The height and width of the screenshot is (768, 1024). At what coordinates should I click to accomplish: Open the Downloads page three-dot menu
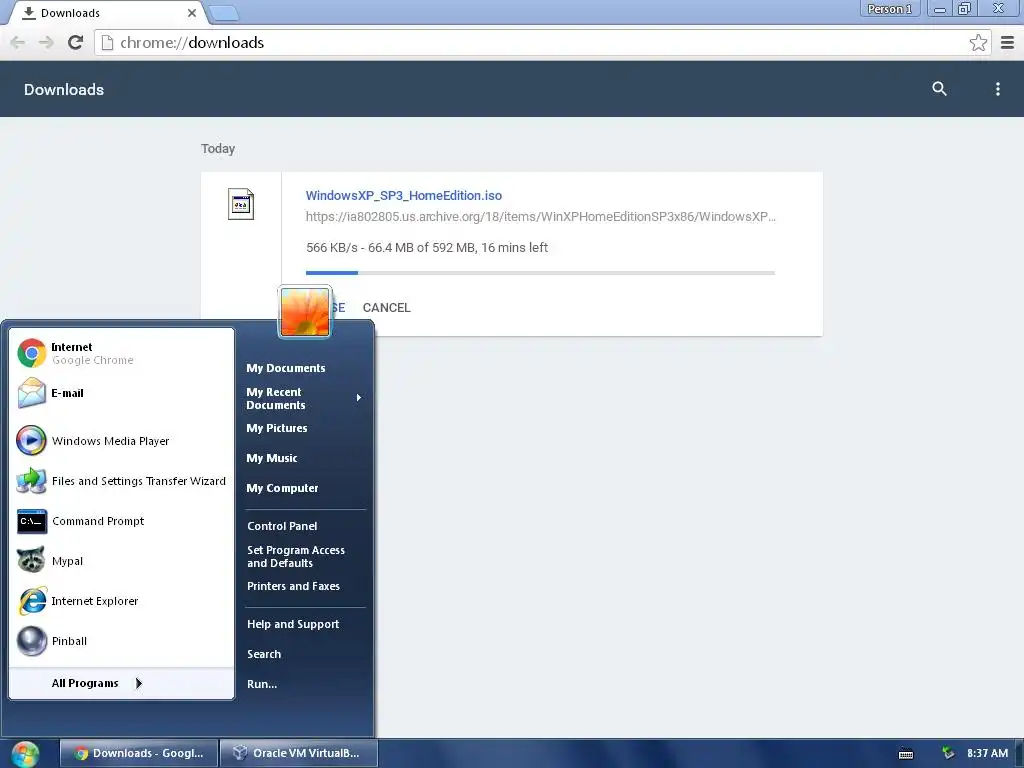click(997, 89)
